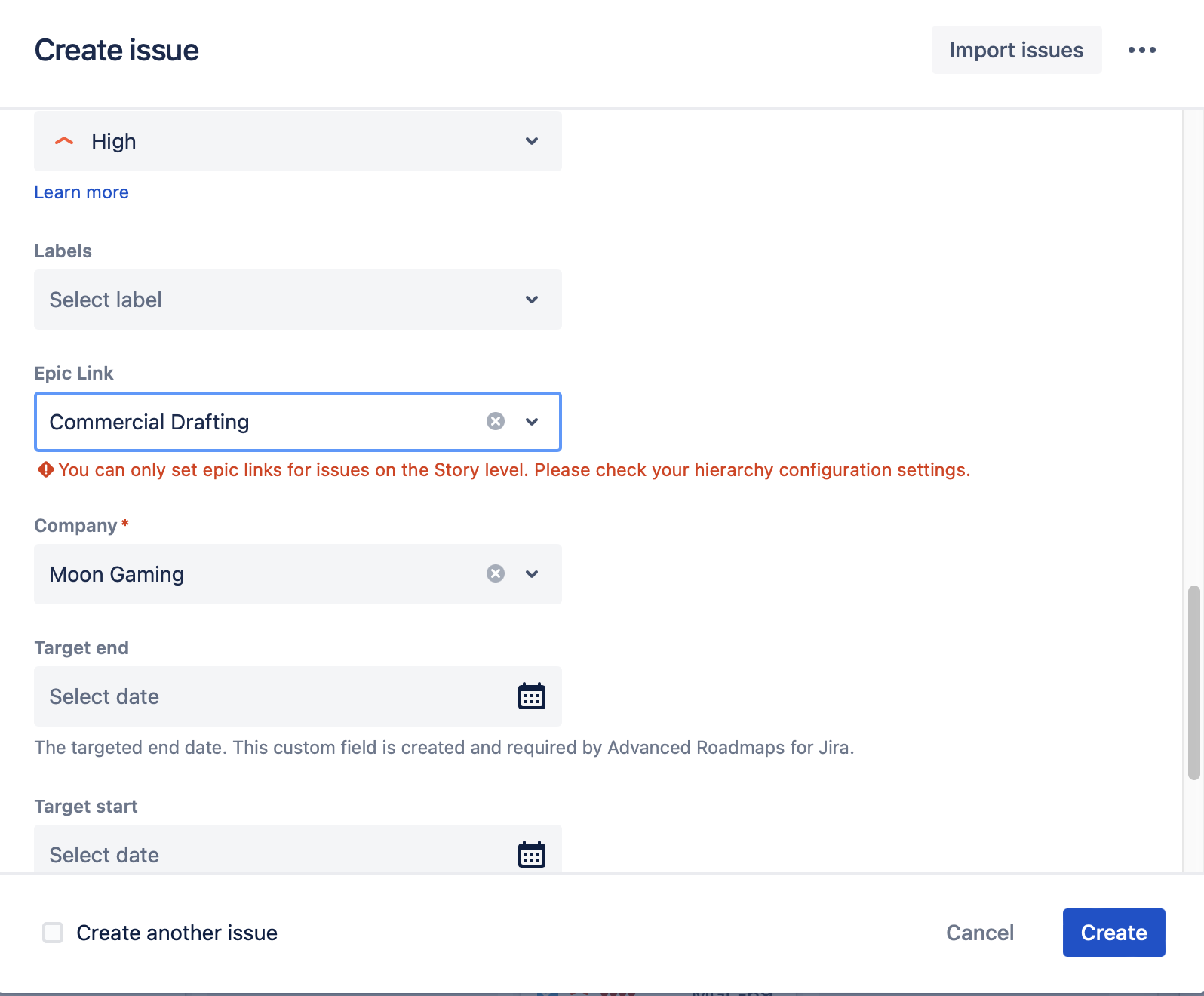Click the High priority arrow icon
Image resolution: width=1204 pixels, height=996 pixels.
pyautogui.click(x=65, y=141)
